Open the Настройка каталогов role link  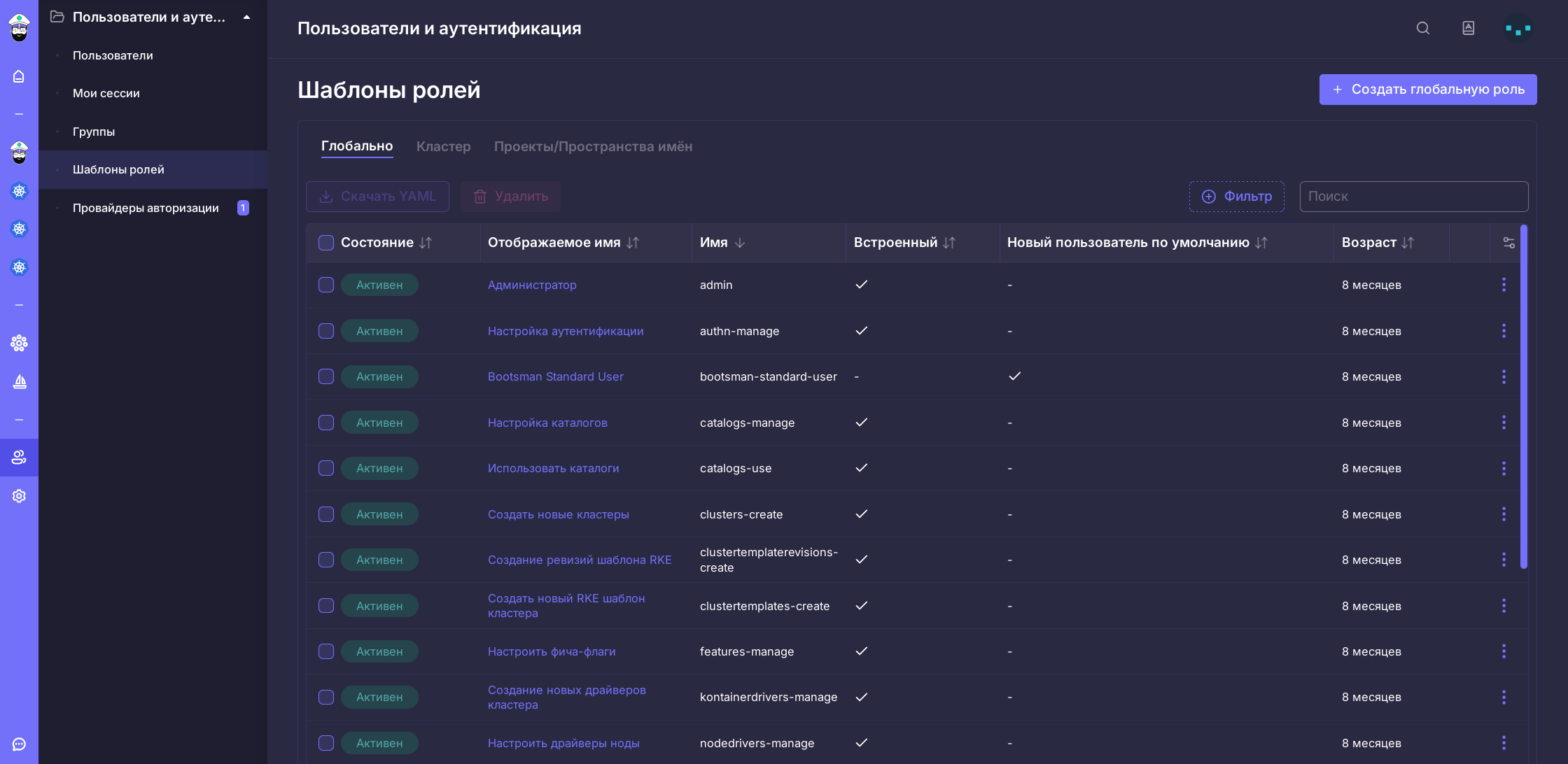pyautogui.click(x=547, y=423)
